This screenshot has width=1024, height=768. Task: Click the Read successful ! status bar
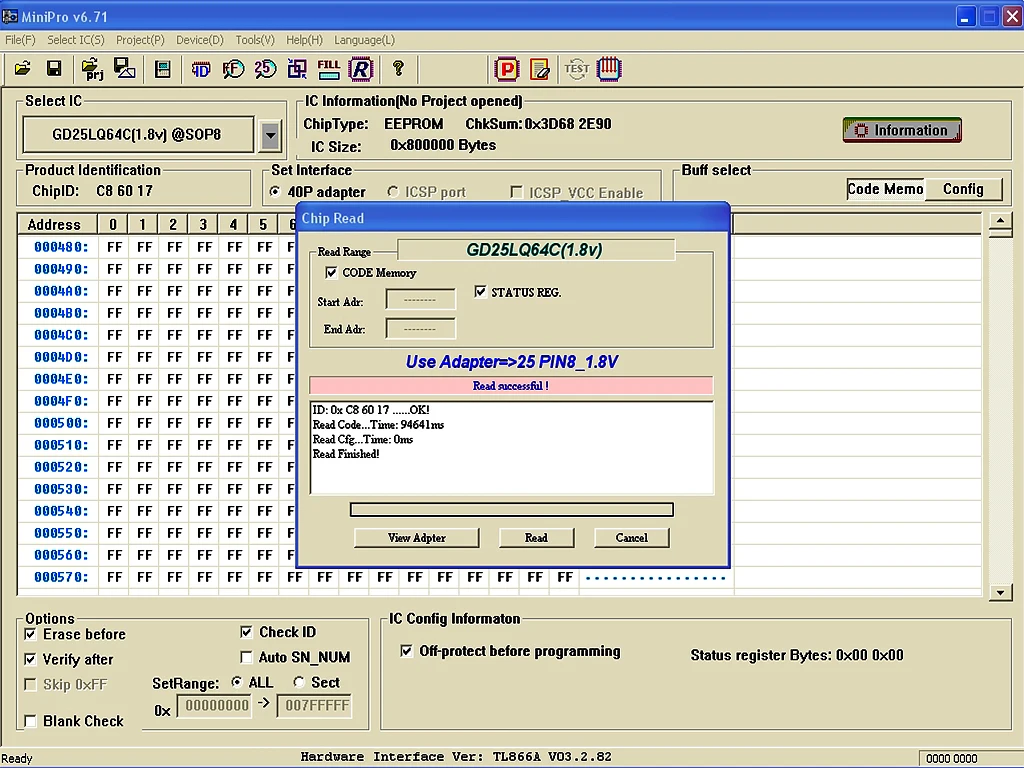tap(511, 385)
